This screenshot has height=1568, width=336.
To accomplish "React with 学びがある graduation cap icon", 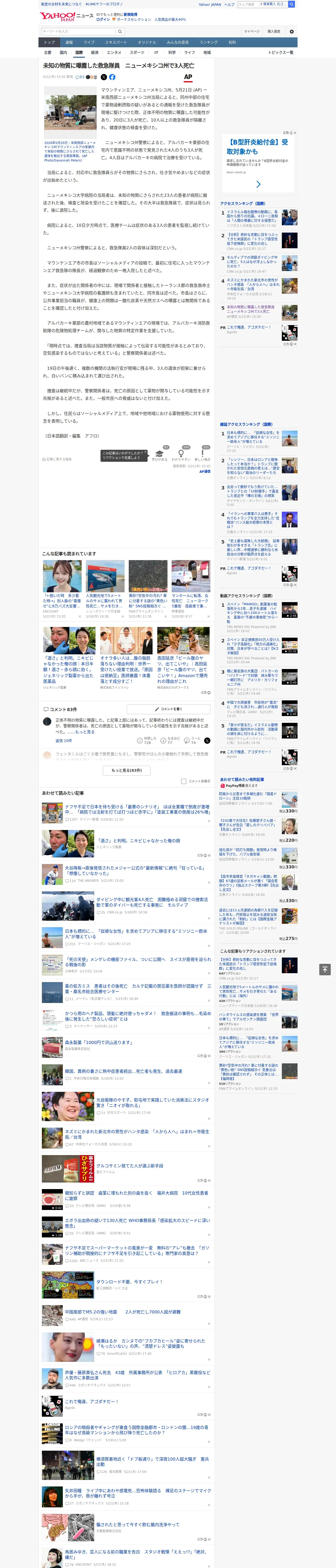I will [x=160, y=453].
